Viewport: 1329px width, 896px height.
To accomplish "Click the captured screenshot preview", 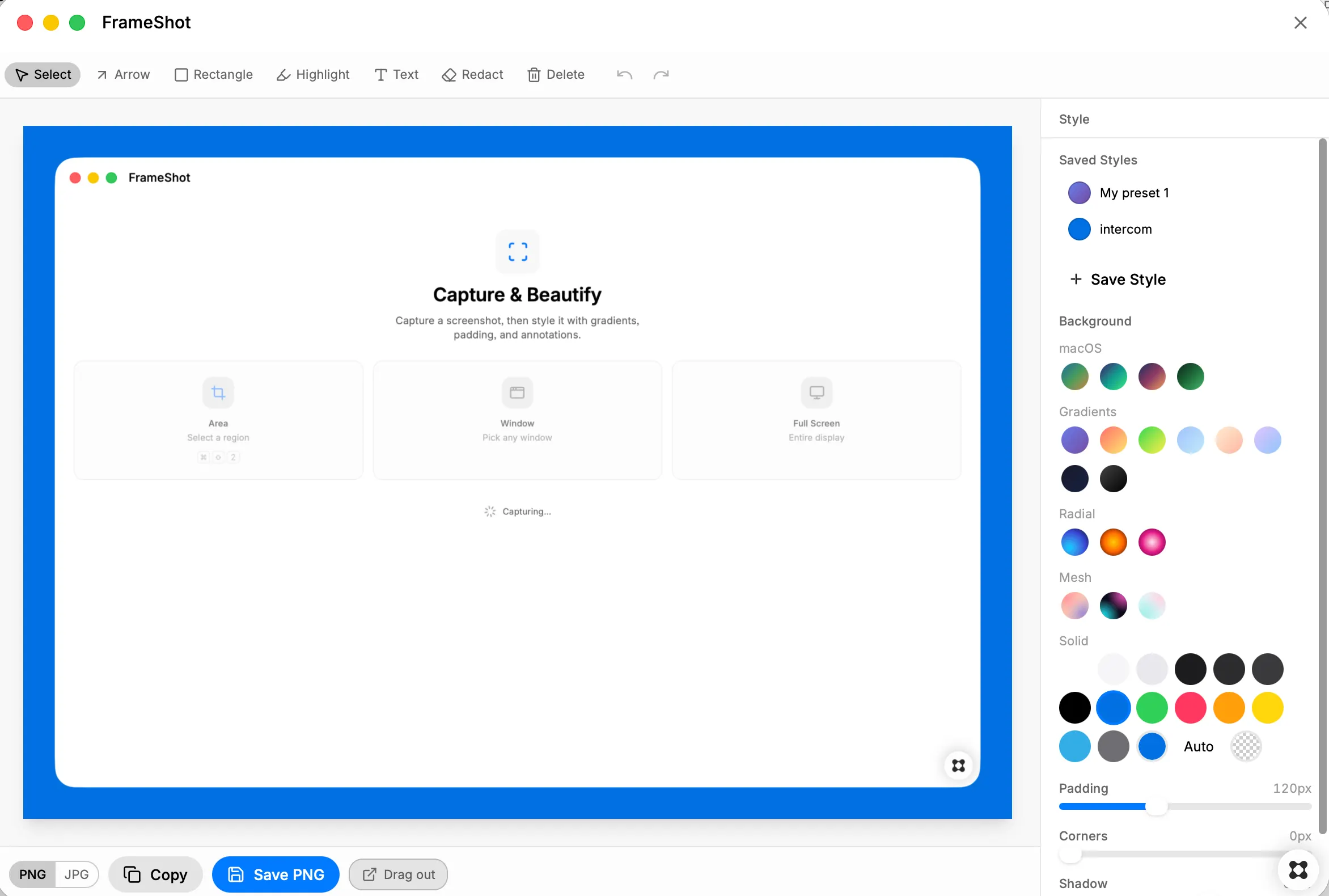I will tap(517, 472).
